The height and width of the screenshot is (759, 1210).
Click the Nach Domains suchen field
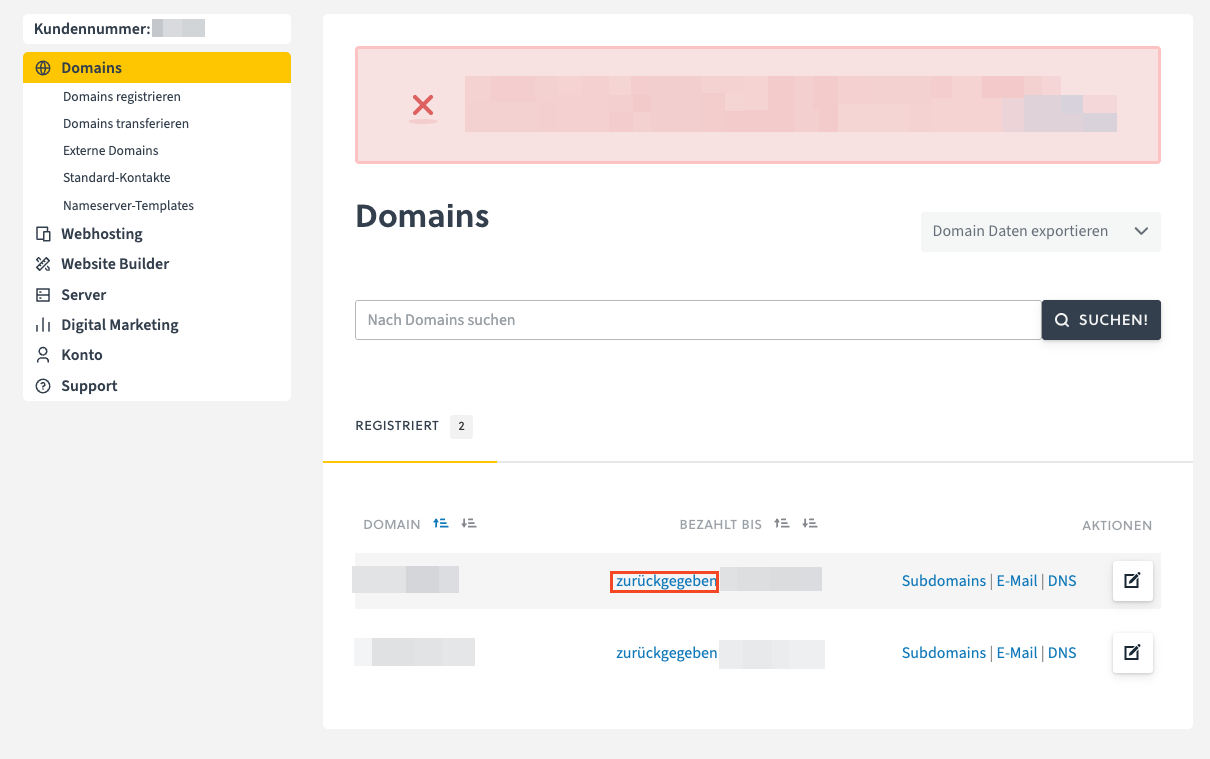pos(698,320)
